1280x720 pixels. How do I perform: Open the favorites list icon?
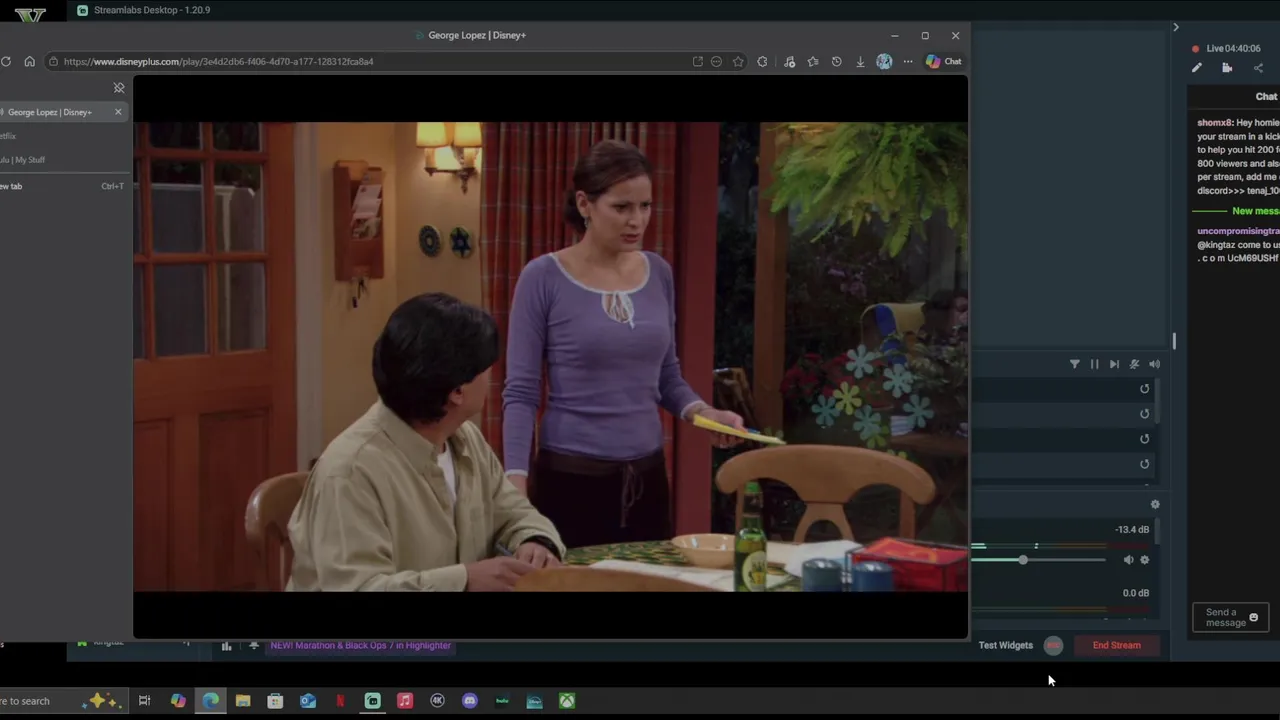click(812, 61)
